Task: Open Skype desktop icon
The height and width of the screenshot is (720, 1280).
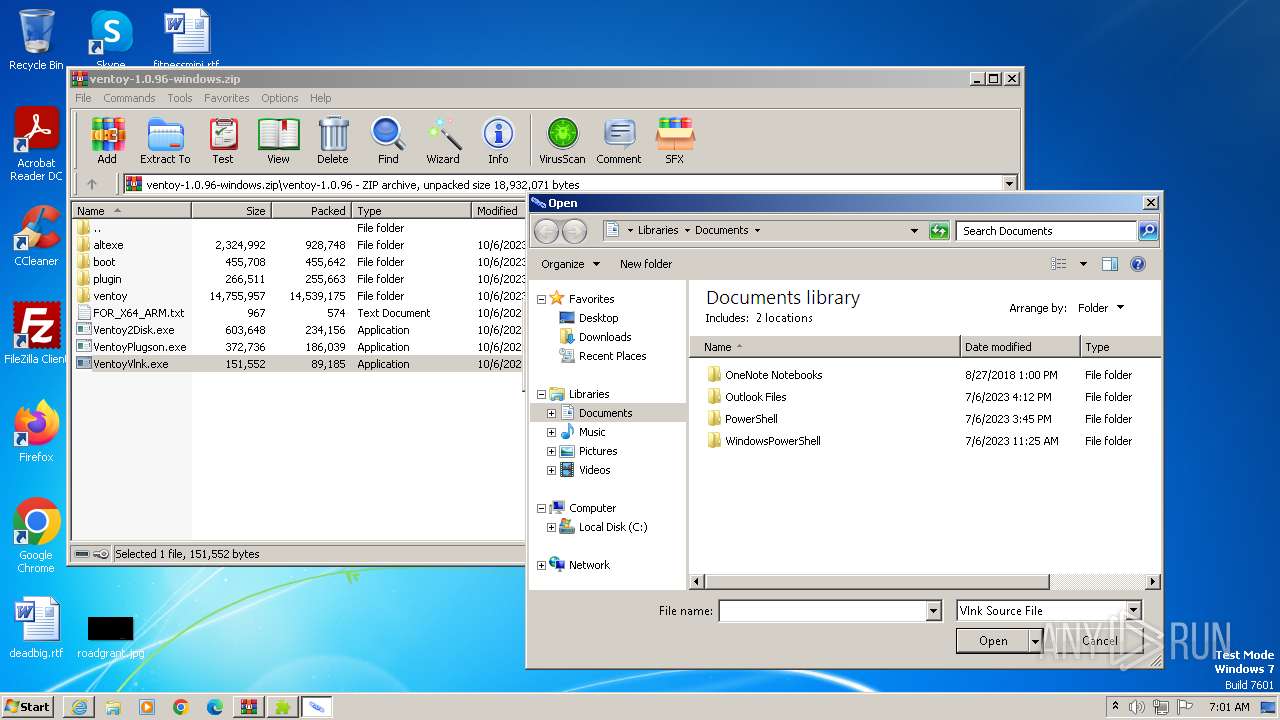Action: 111,40
